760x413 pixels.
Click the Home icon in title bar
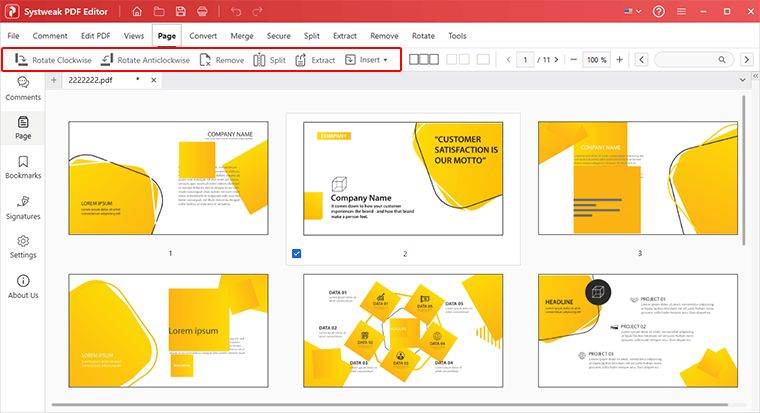(137, 11)
